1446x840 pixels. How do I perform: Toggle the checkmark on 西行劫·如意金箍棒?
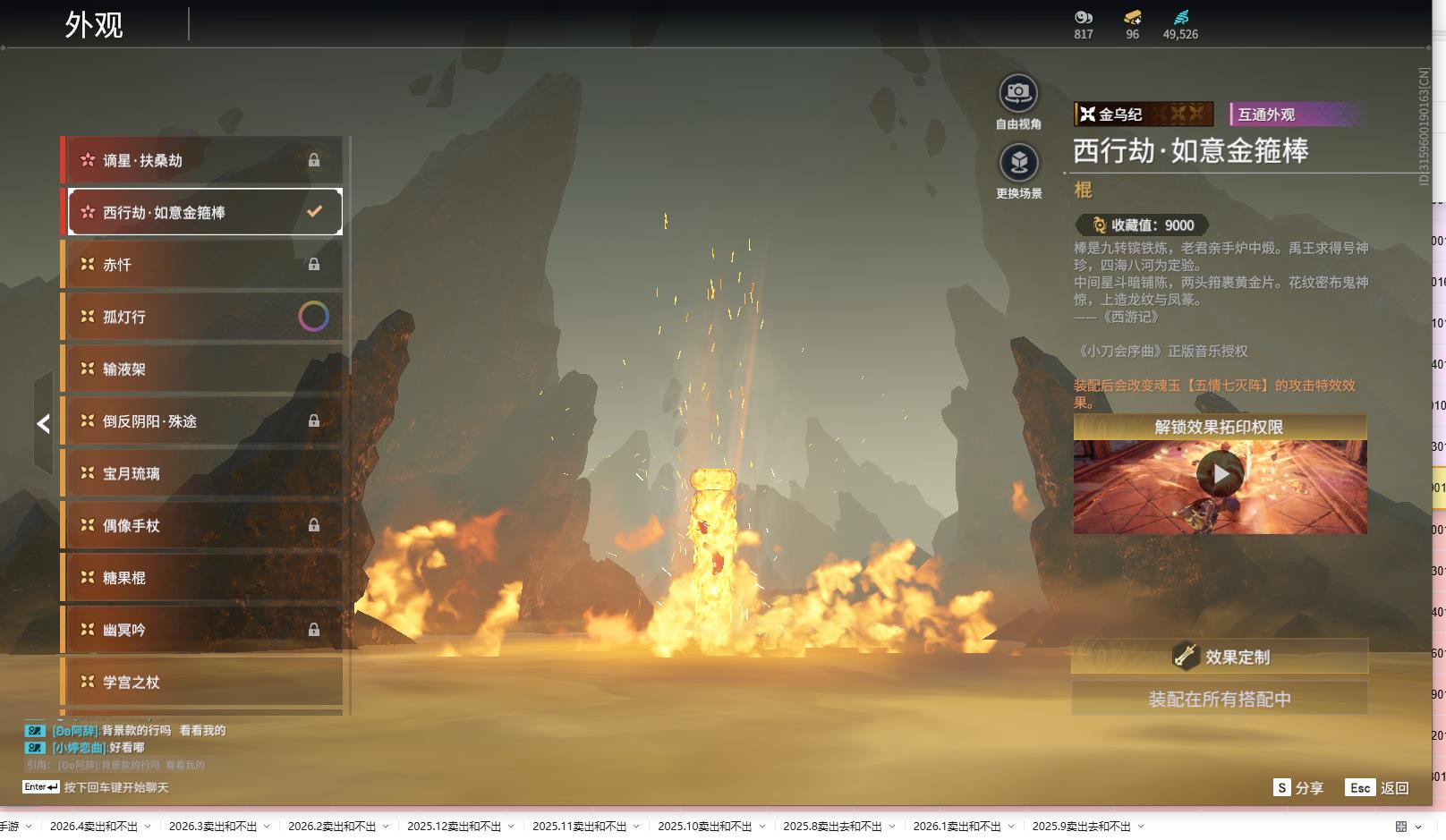314,212
